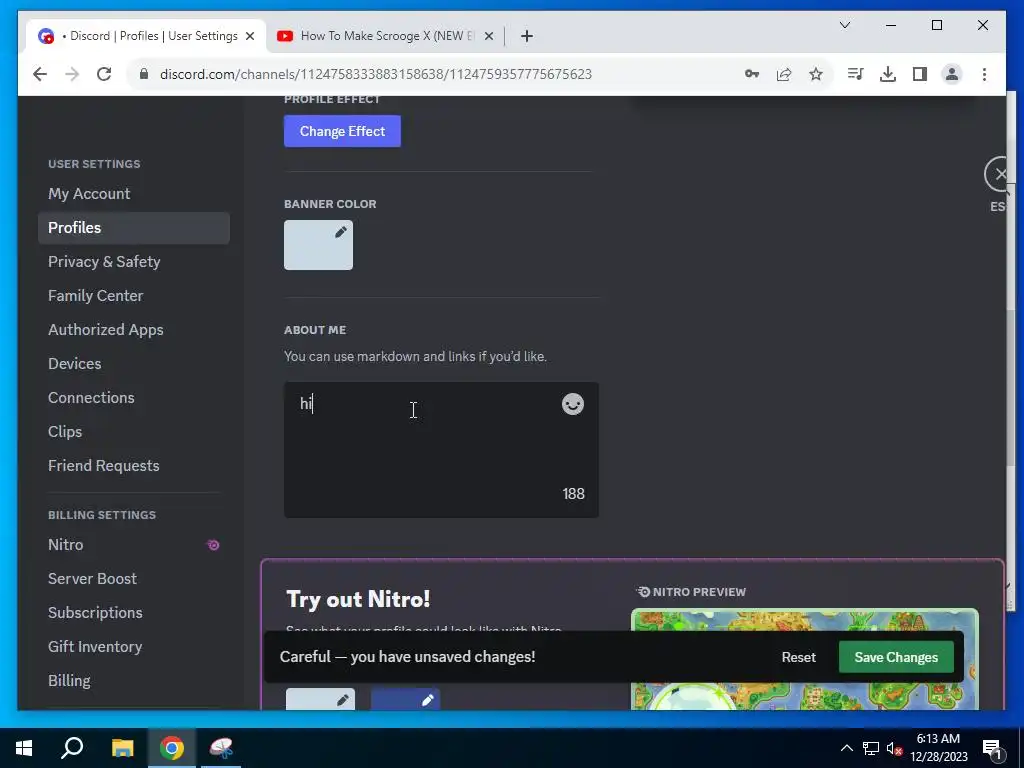The width and height of the screenshot is (1024, 768).
Task: Open Clips settings
Action: [x=134, y=432]
